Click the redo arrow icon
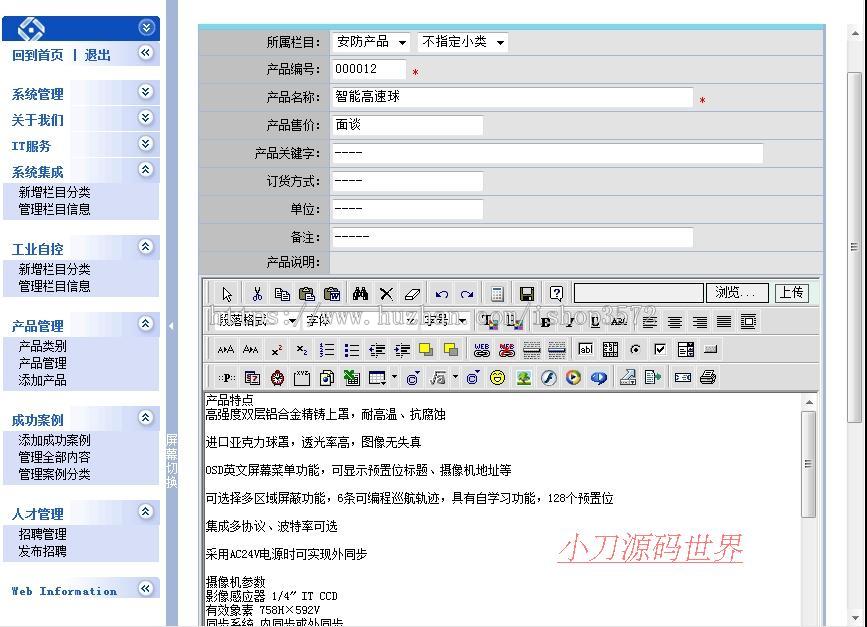Screen dimensions: 867x627 pyautogui.click(x=467, y=294)
